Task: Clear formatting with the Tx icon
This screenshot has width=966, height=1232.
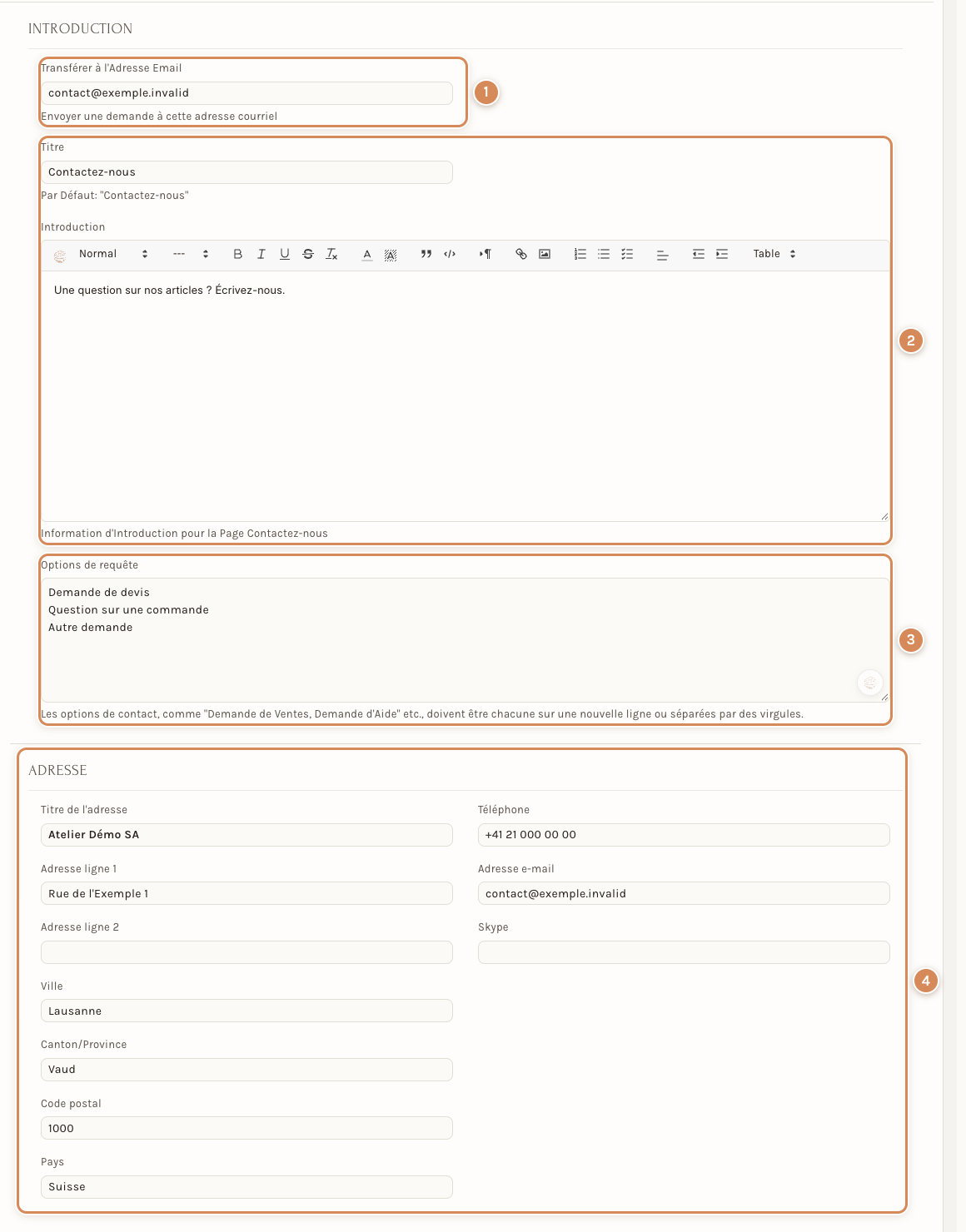Action: (331, 254)
